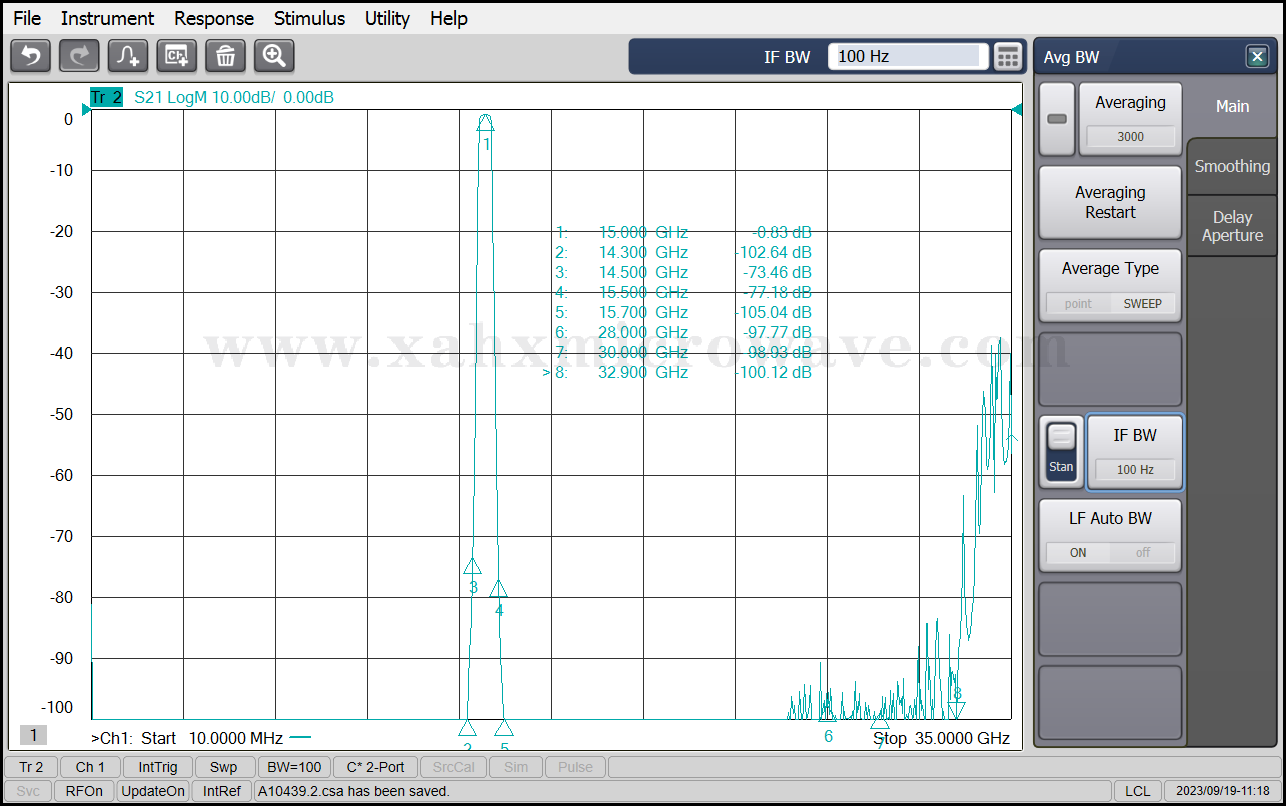The height and width of the screenshot is (806, 1286).
Task: Open the numeric keypad next to IF BW
Action: (x=1008, y=57)
